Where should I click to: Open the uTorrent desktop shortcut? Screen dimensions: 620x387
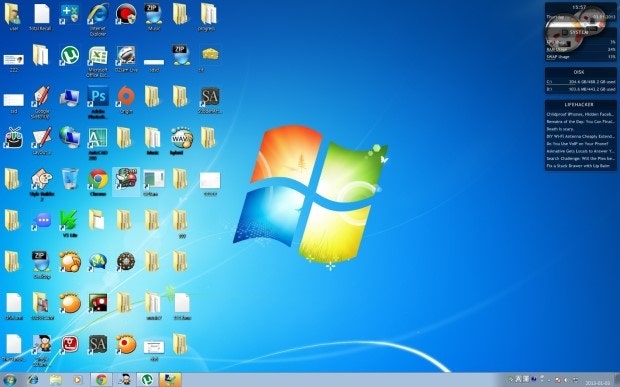[x=70, y=56]
